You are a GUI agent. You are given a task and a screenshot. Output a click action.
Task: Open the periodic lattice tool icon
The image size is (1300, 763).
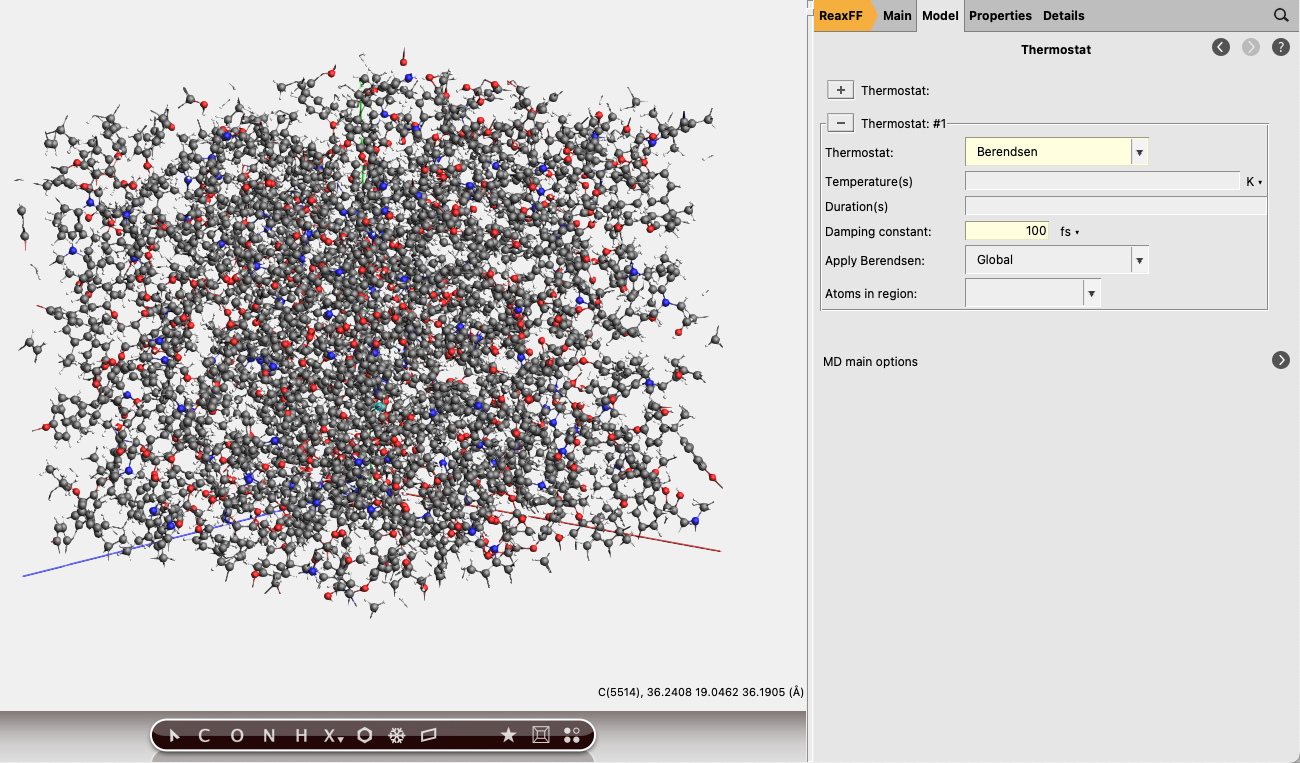point(540,735)
